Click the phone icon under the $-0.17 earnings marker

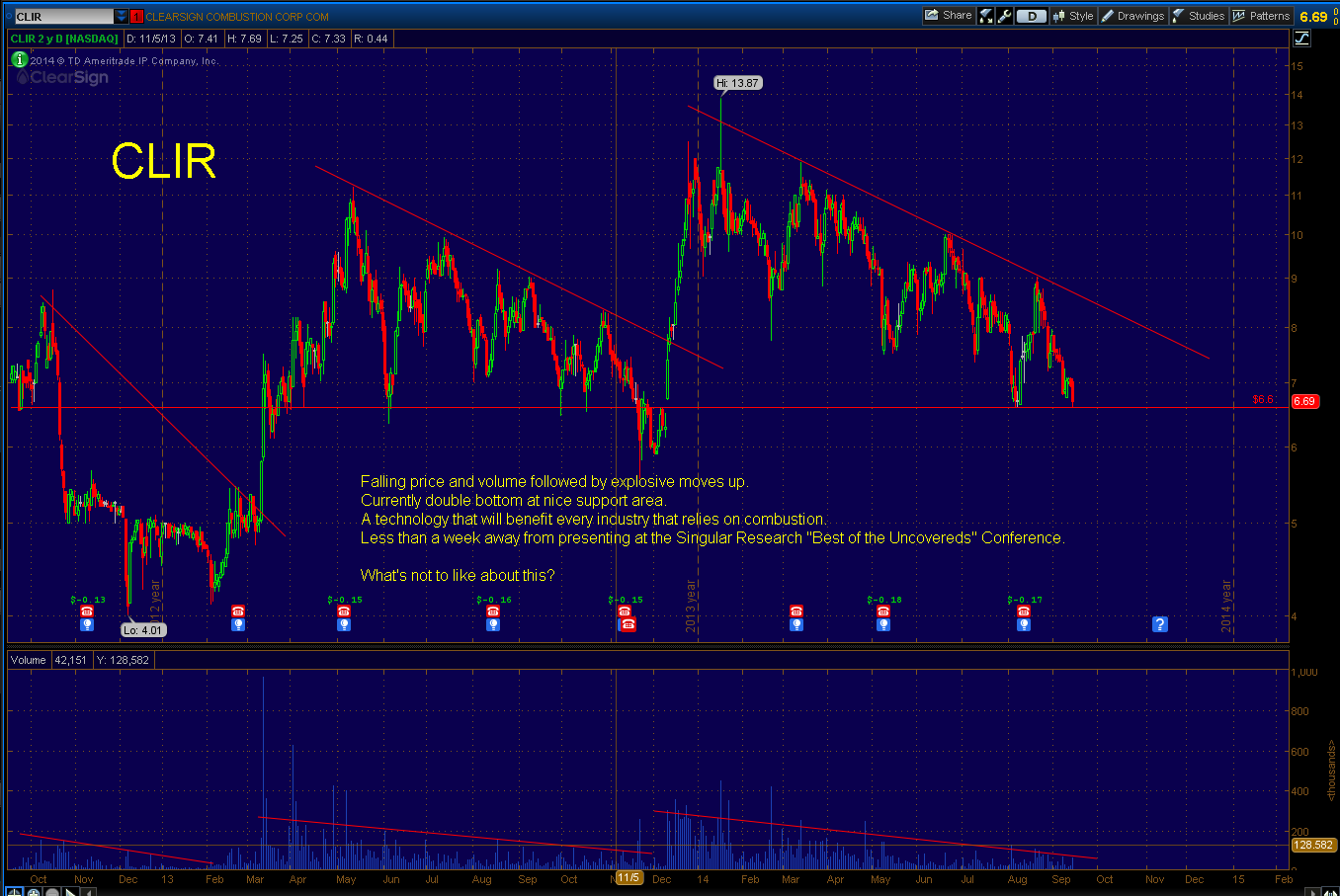pos(1024,611)
